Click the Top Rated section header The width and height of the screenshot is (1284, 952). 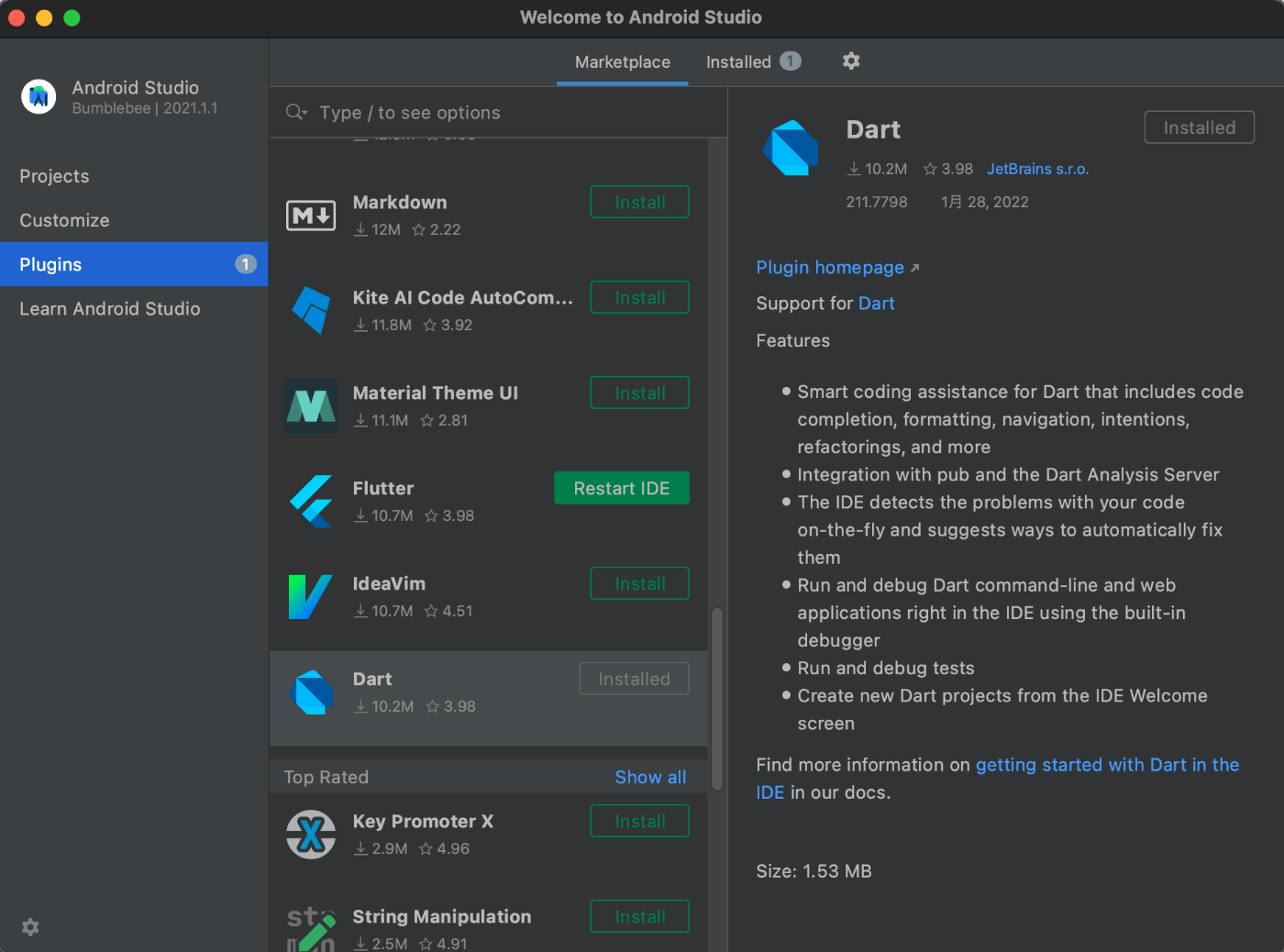click(x=327, y=777)
